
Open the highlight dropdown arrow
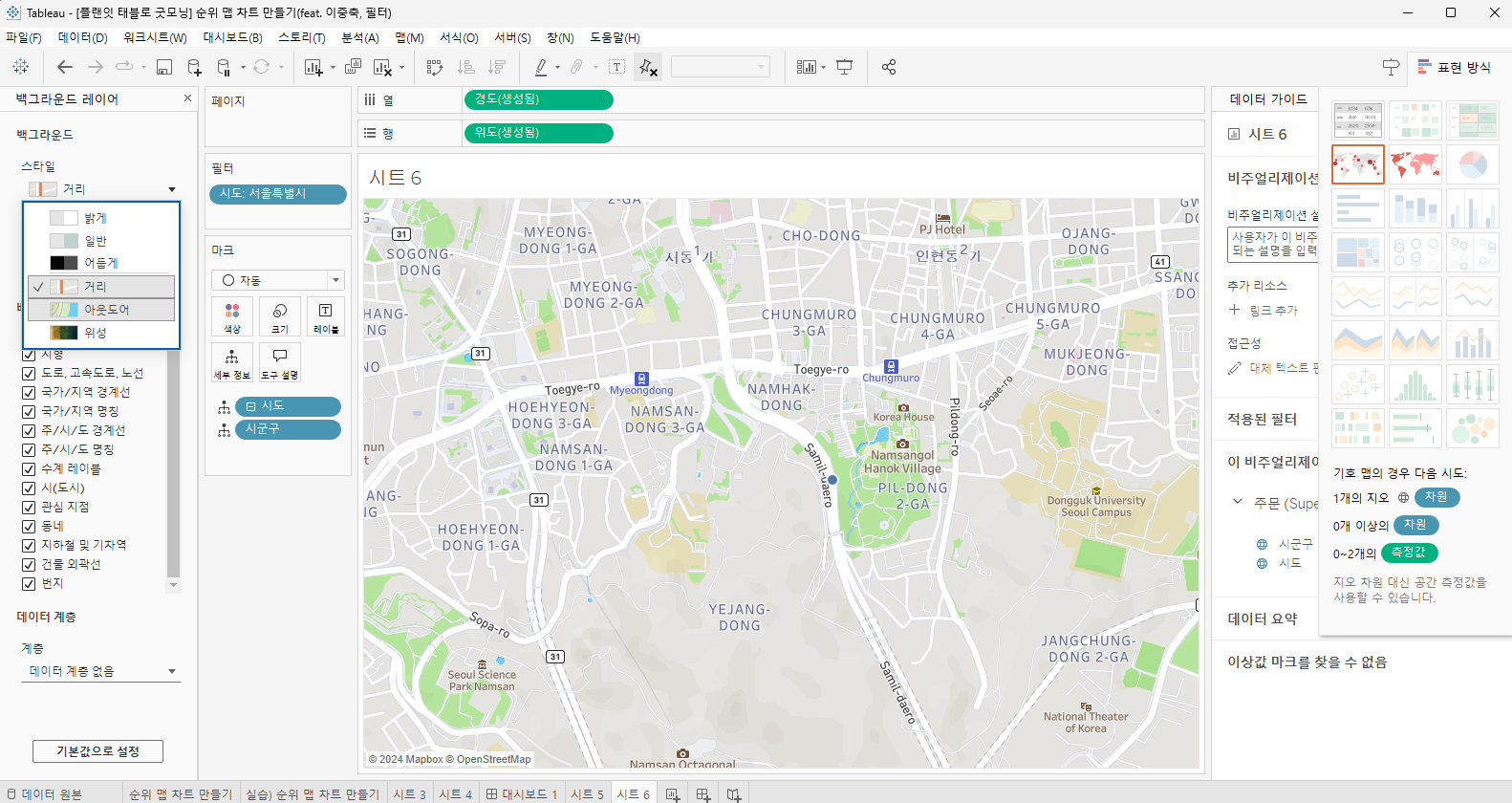pyautogui.click(x=557, y=67)
